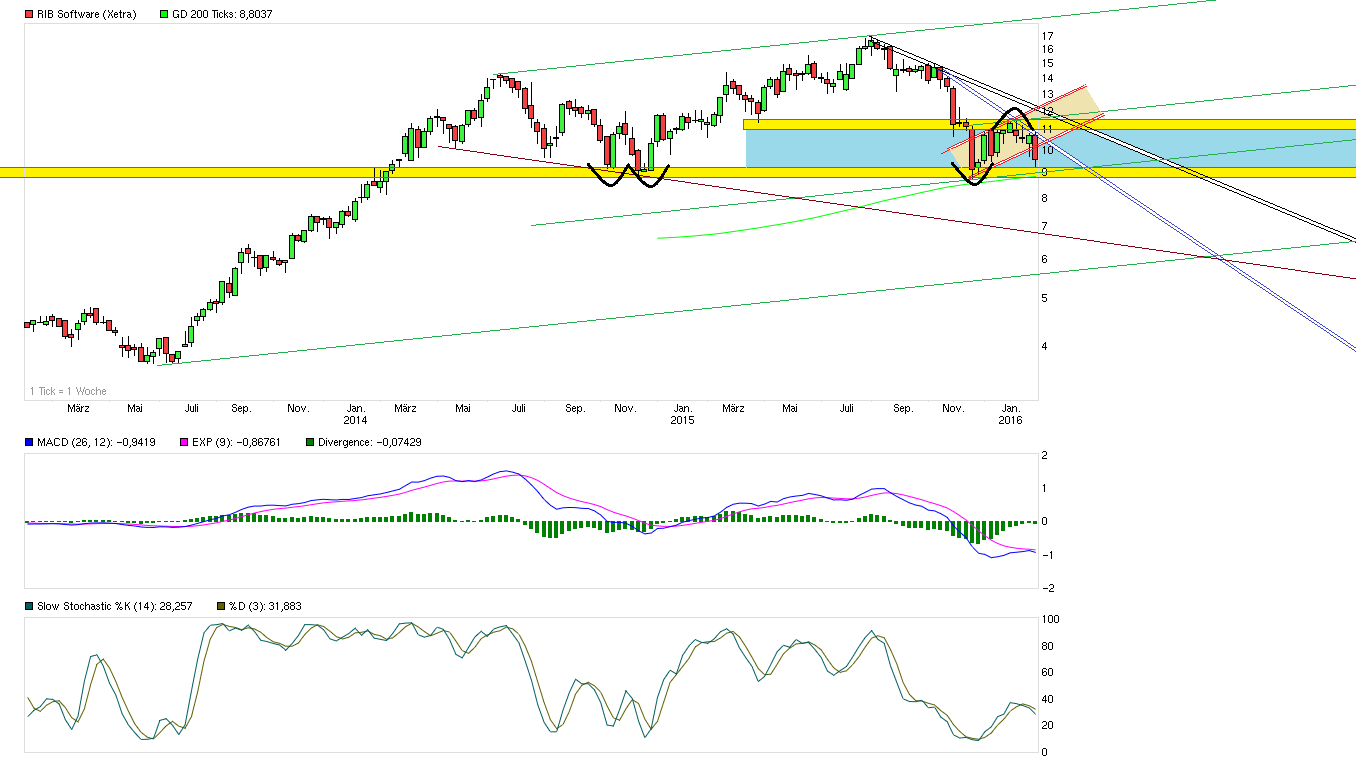Image resolution: width=1356 pixels, height=773 pixels.
Task: Click the 2014 year label on time axis
Action: tap(355, 420)
